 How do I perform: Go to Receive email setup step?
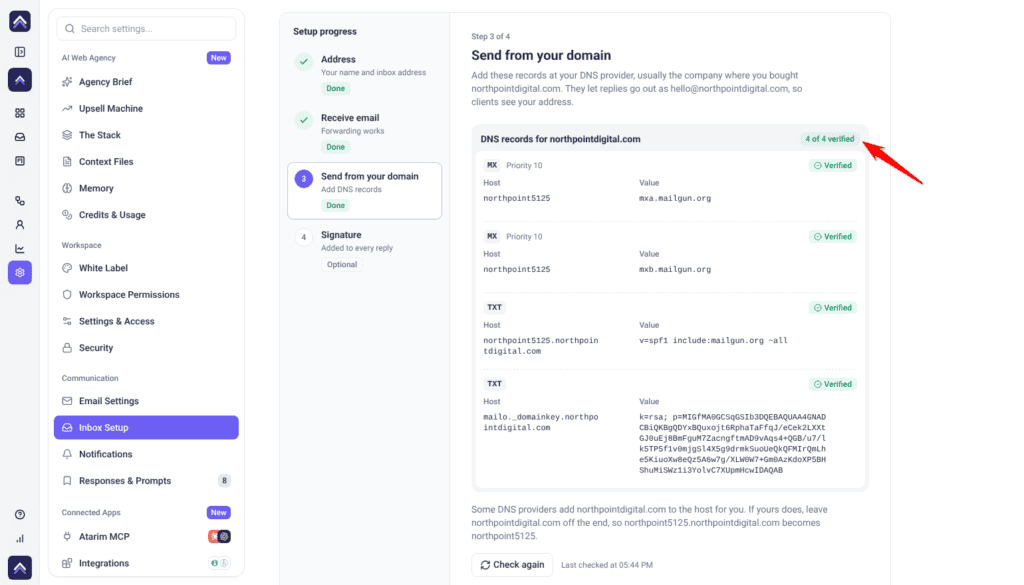point(364,132)
